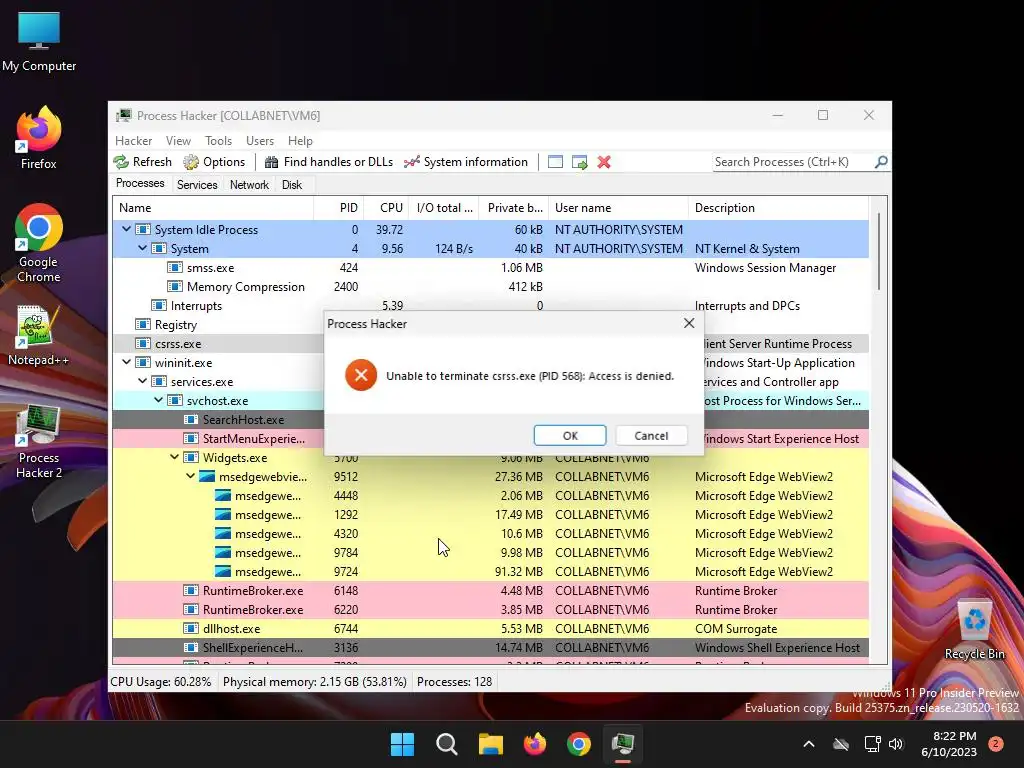This screenshot has height=768, width=1024.
Task: Open File Explorer from the taskbar
Action: (x=490, y=744)
